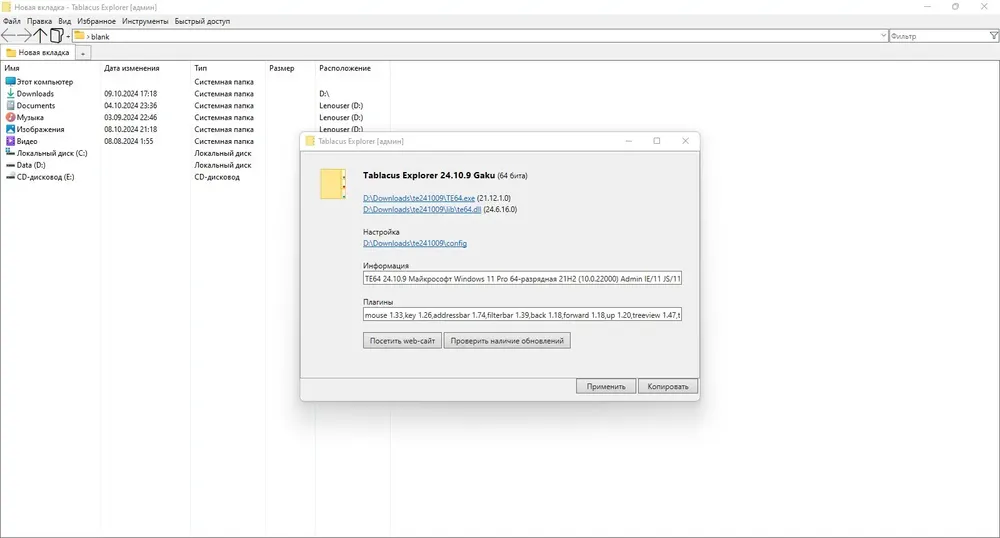Click the CD-дисковод type cell
Viewport: 1000px width, 538px height.
point(217,177)
